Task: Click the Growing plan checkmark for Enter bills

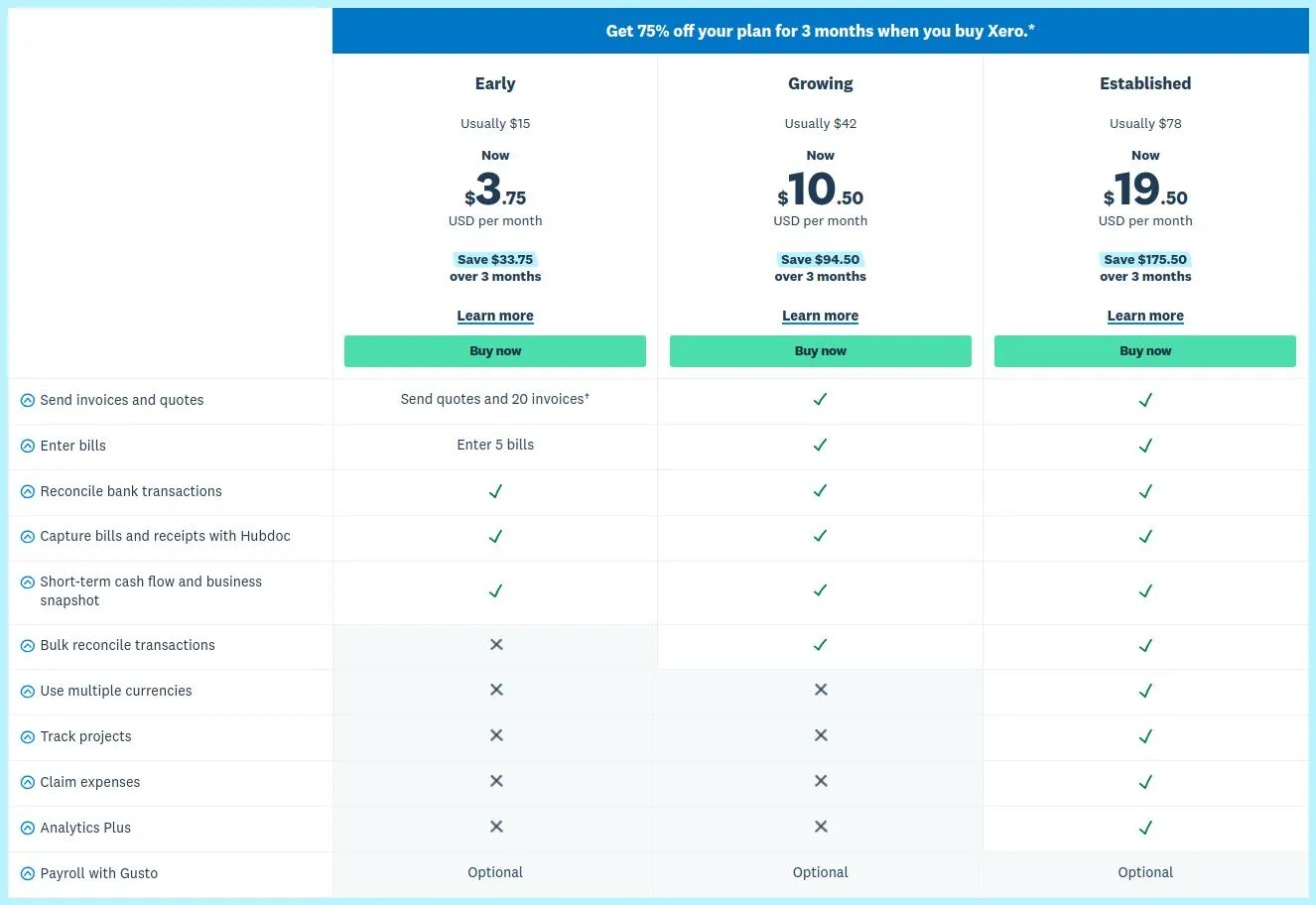Action: pyautogui.click(x=820, y=446)
